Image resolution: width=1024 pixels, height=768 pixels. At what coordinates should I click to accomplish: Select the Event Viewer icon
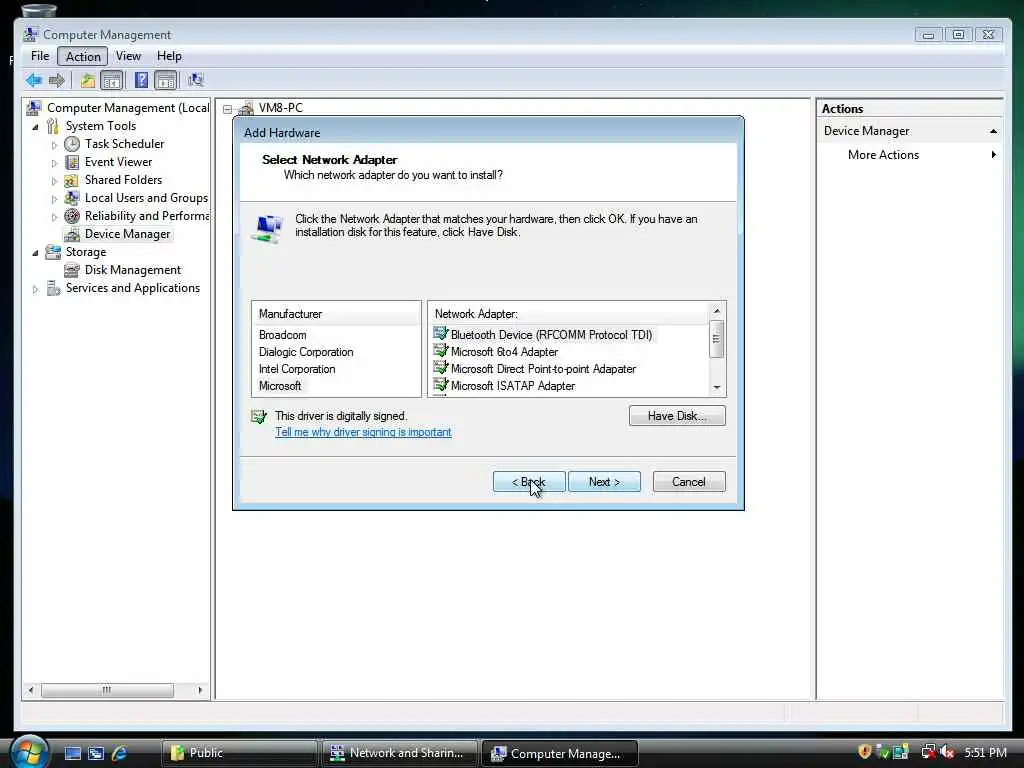72,162
